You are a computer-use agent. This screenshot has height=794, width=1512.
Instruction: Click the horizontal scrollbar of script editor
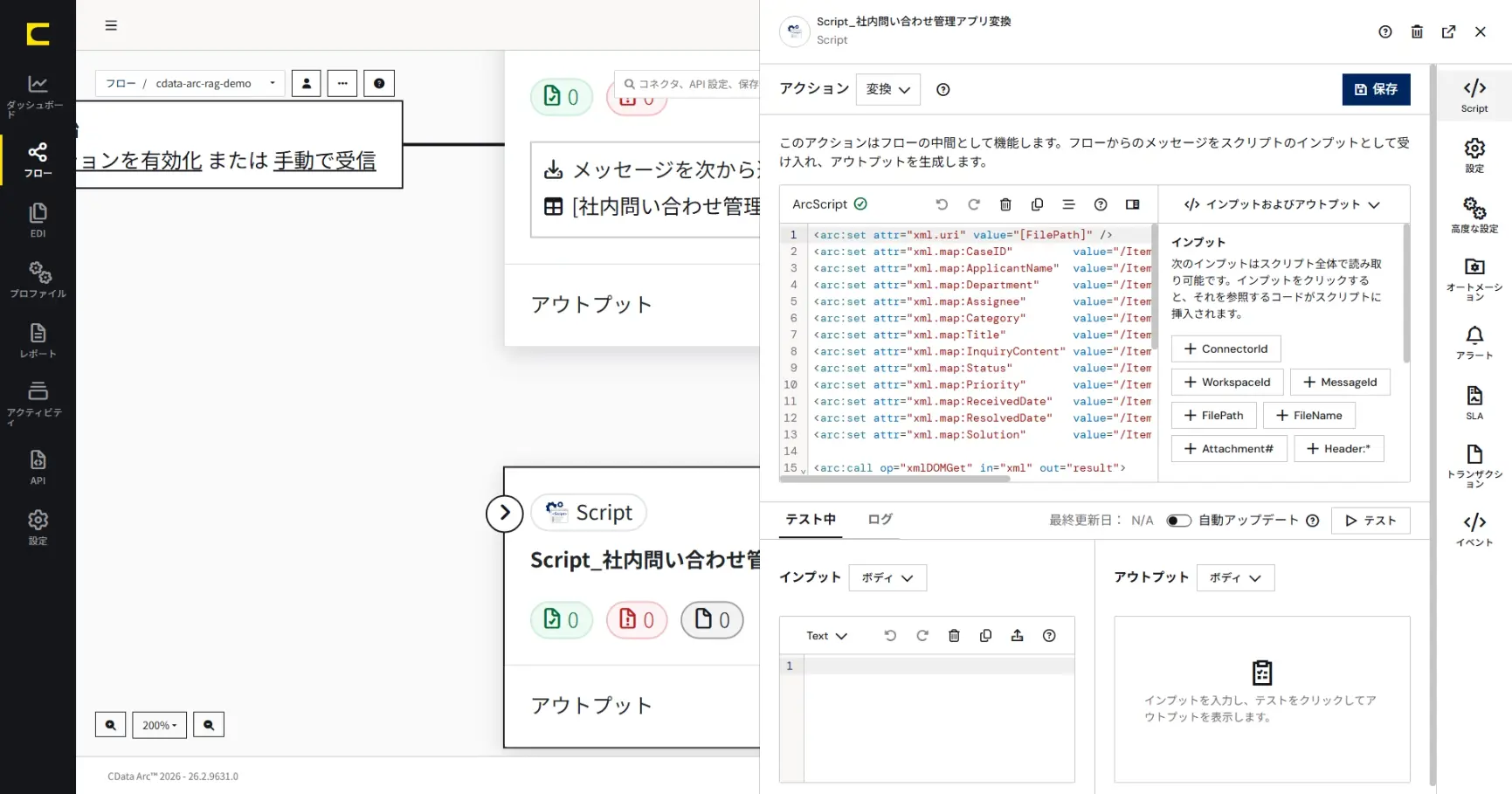(894, 479)
